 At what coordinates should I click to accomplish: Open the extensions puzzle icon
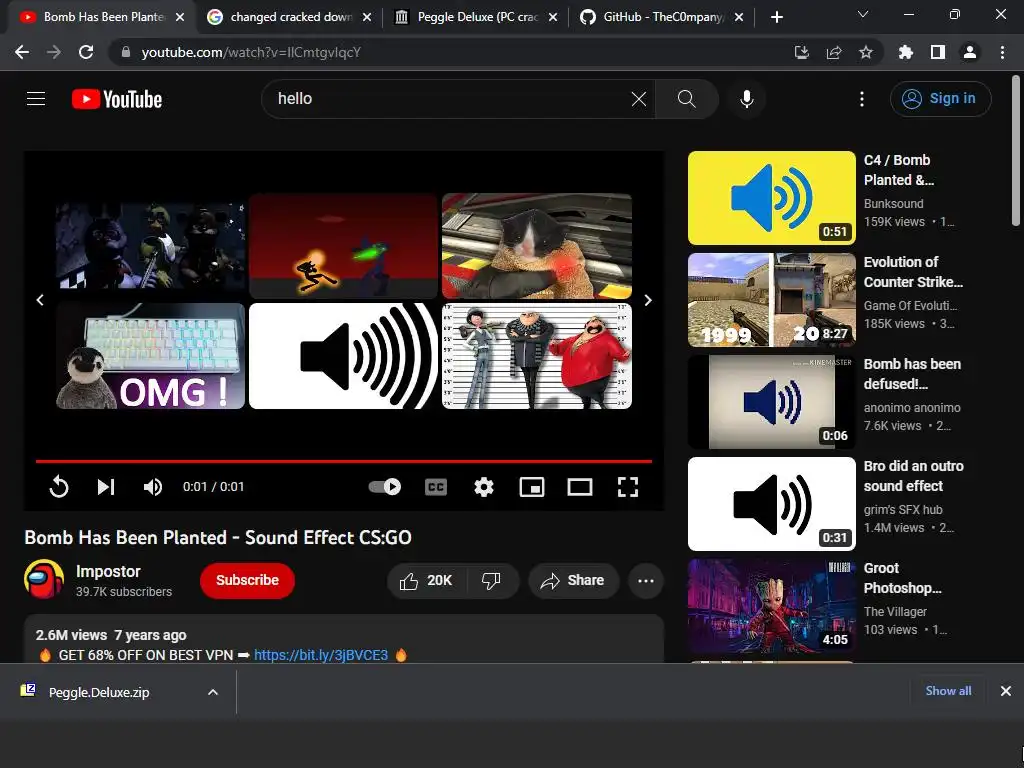906,52
